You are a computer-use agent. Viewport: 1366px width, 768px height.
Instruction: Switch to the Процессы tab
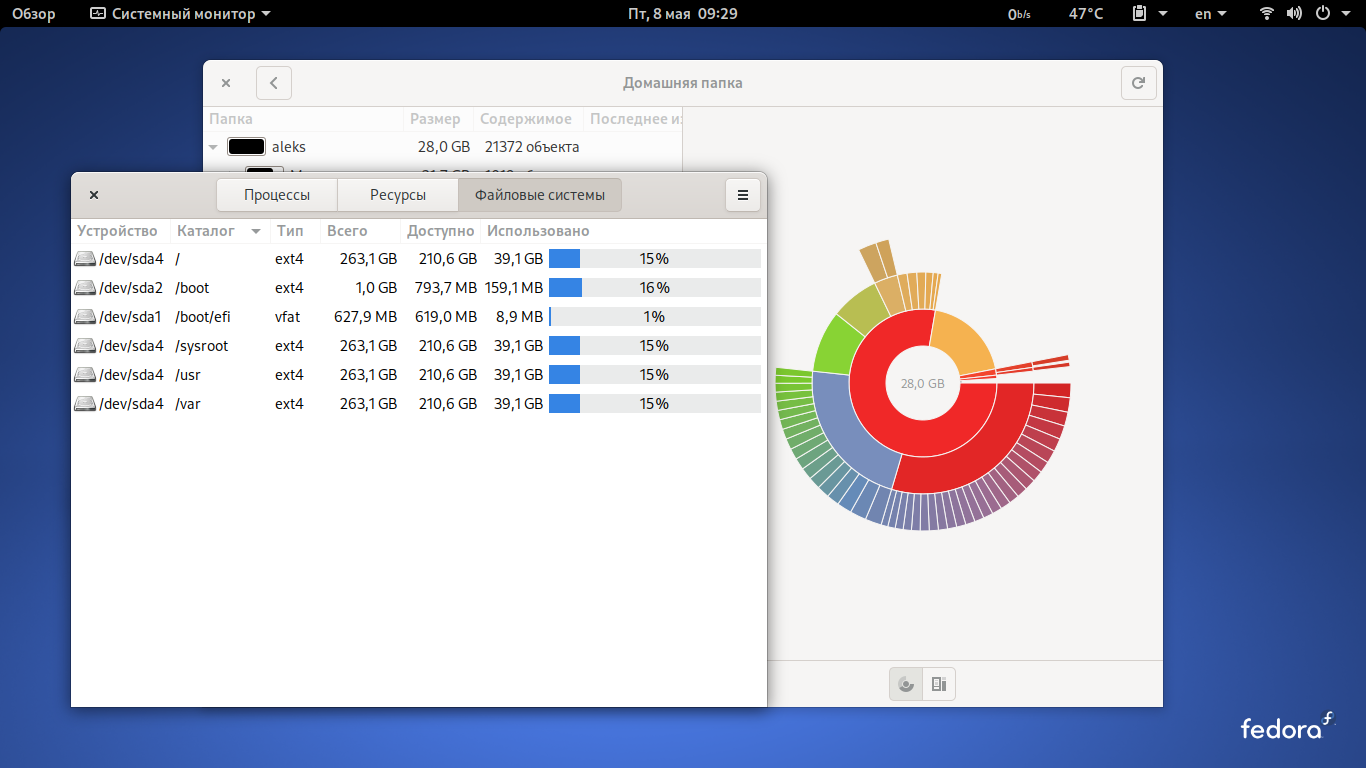point(277,195)
